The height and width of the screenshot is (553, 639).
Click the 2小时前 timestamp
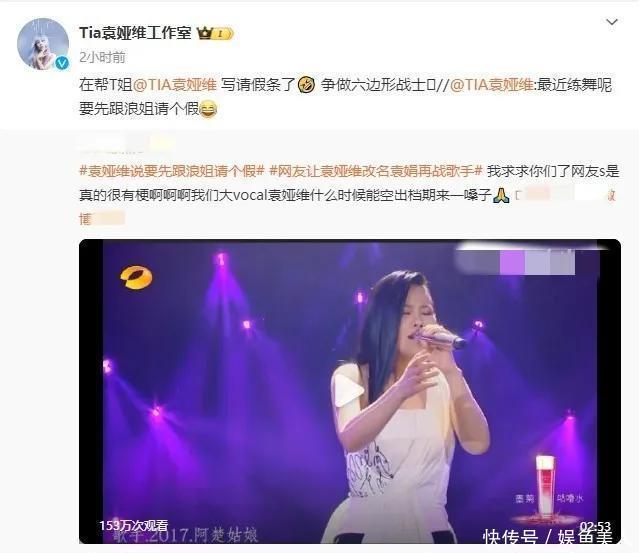click(x=102, y=57)
